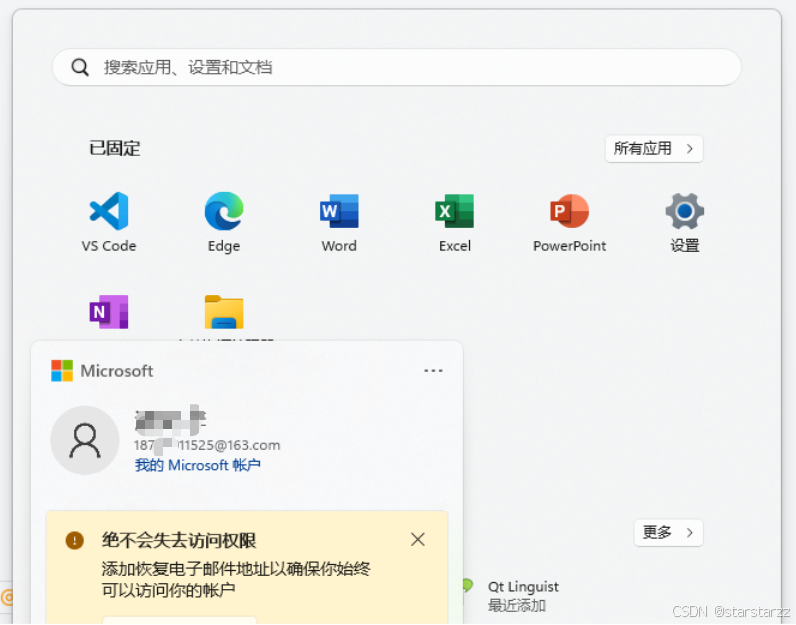The width and height of the screenshot is (796, 625).
Task: Open the File Explorer folder icon
Action: (224, 312)
